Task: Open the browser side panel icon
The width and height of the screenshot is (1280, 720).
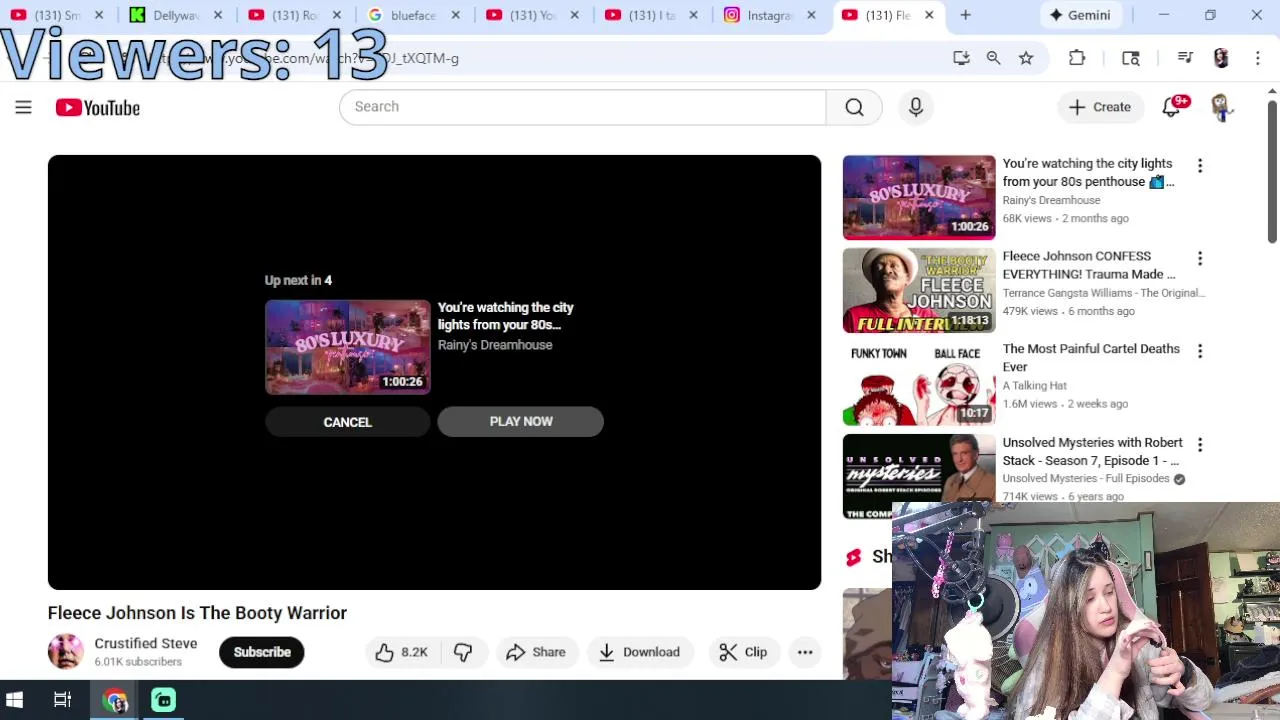Action: (1131, 58)
